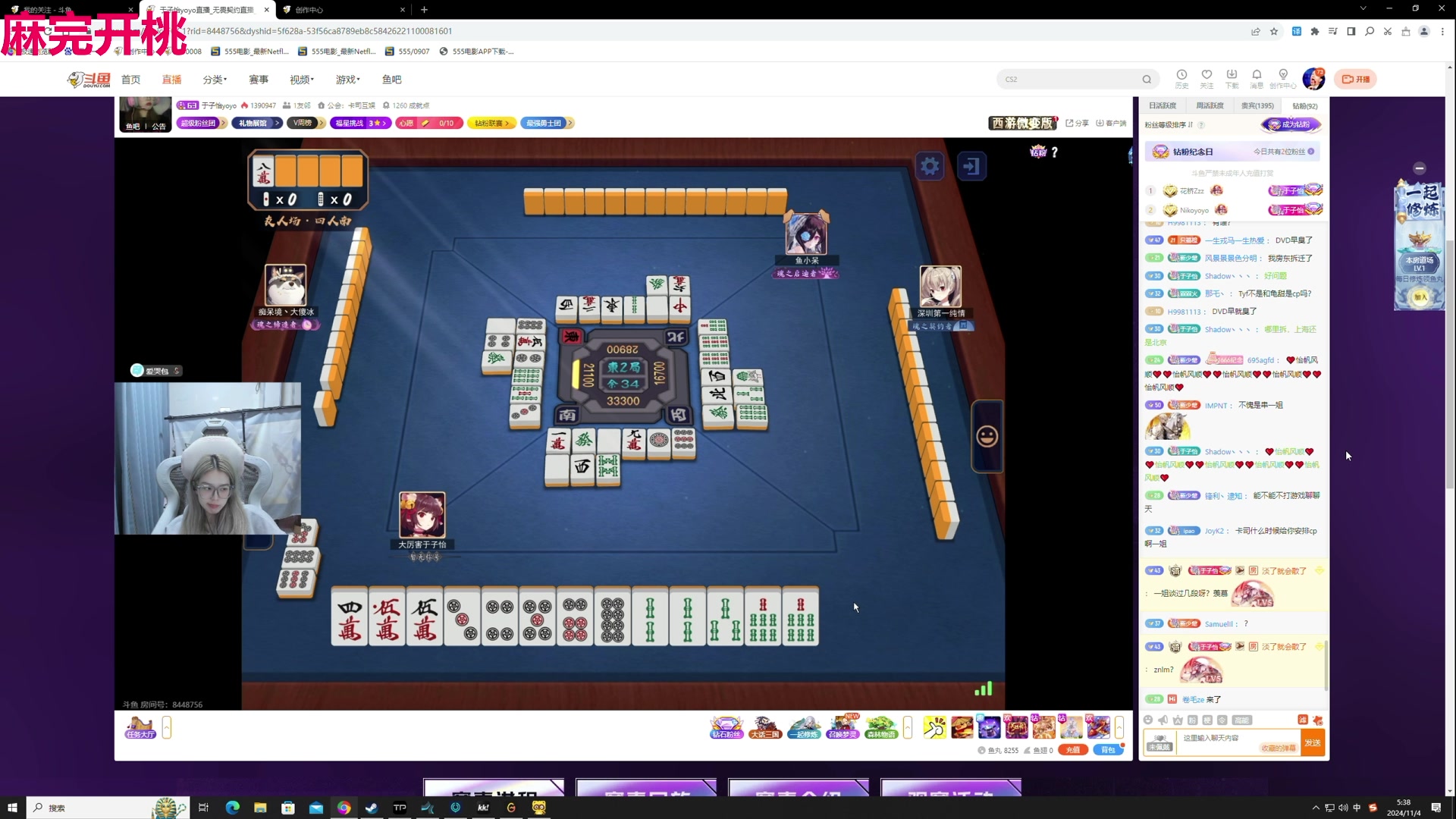Expand the 分类 dropdown in navigation

click(x=215, y=80)
